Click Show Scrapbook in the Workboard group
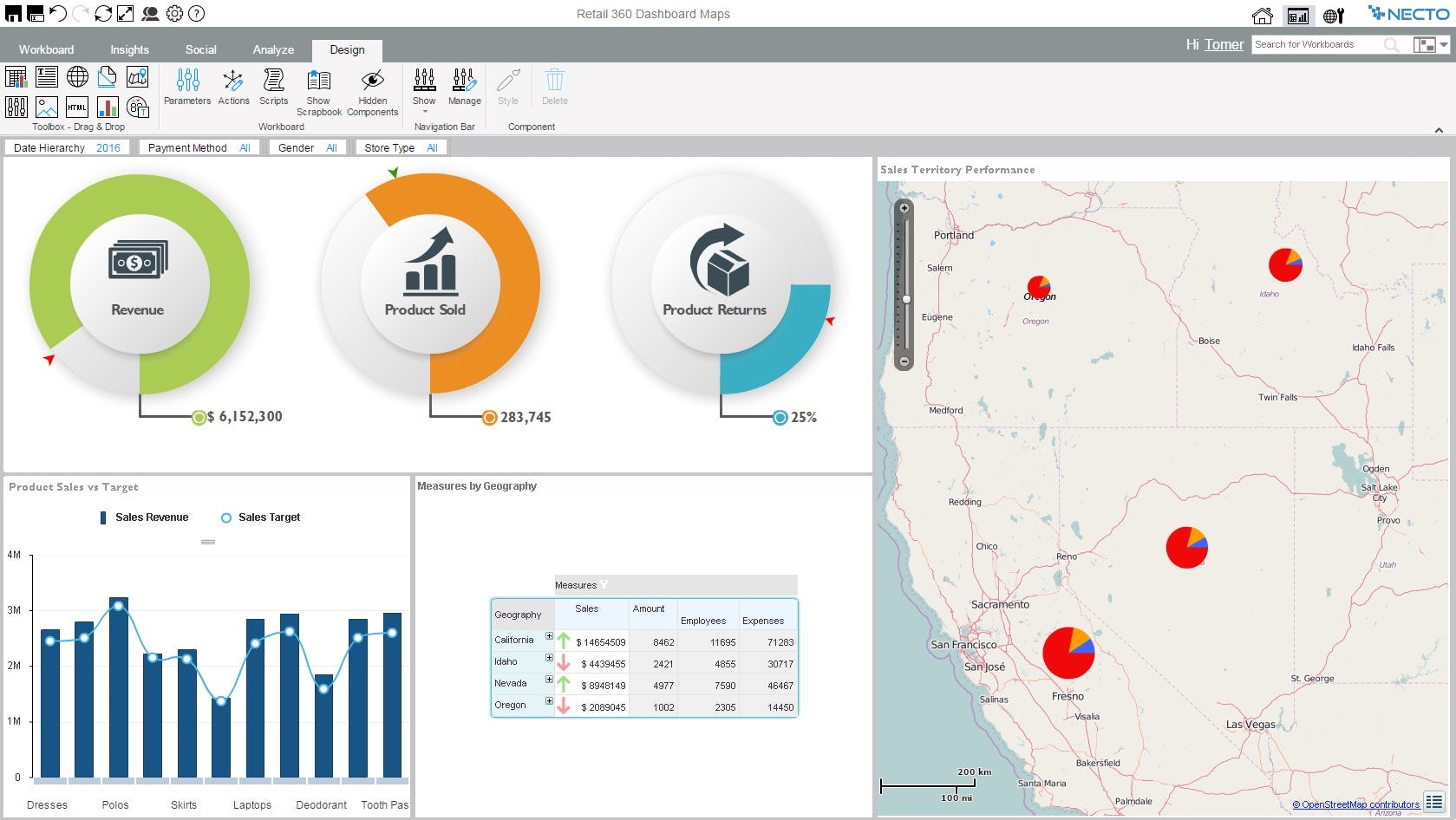The height and width of the screenshot is (820, 1456). [x=318, y=87]
